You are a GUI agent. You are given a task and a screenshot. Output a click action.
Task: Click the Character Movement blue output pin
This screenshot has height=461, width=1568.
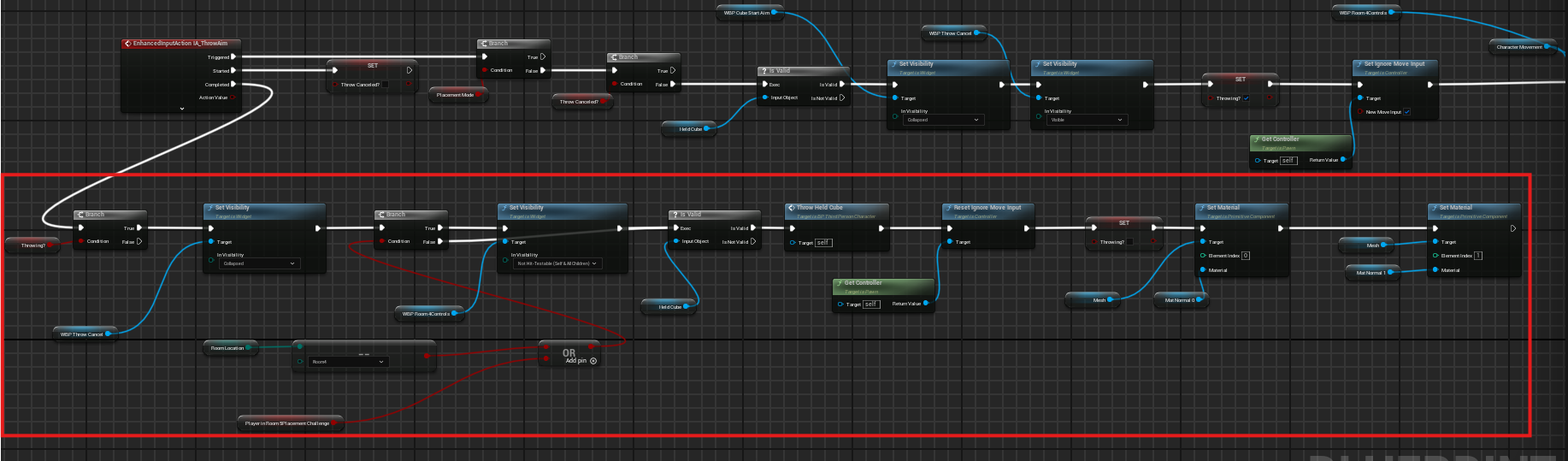click(1548, 47)
